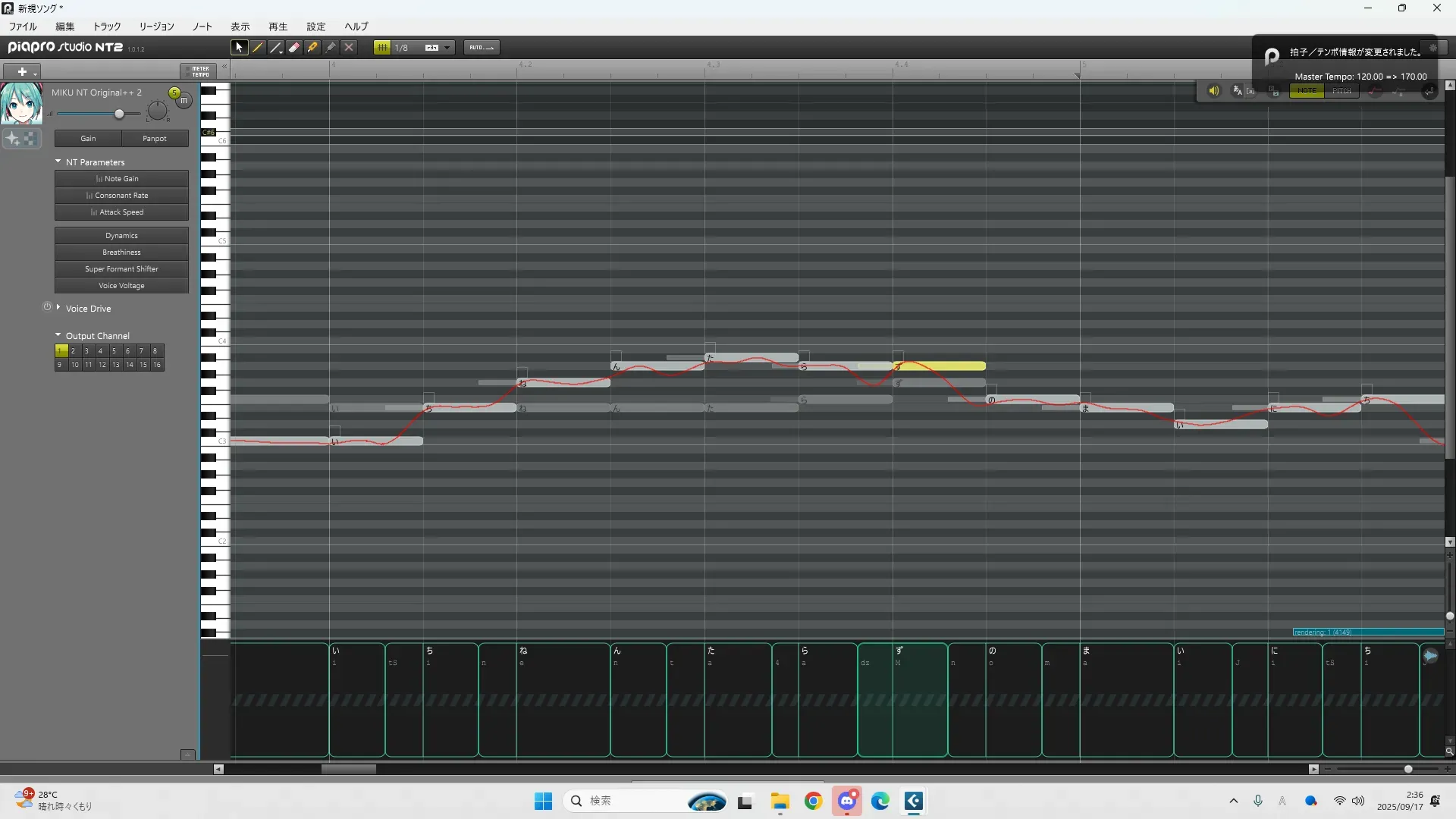Solo the MIKU NT track
The image size is (1456, 819).
(174, 93)
